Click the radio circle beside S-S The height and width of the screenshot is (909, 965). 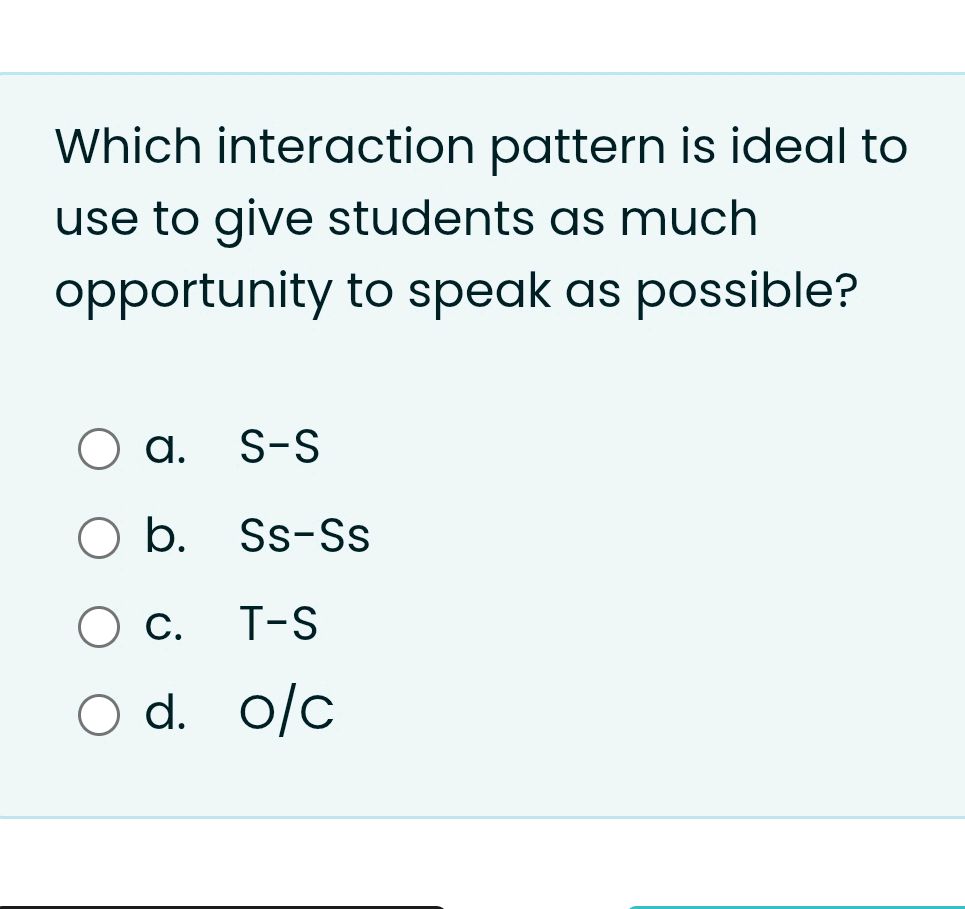click(99, 448)
